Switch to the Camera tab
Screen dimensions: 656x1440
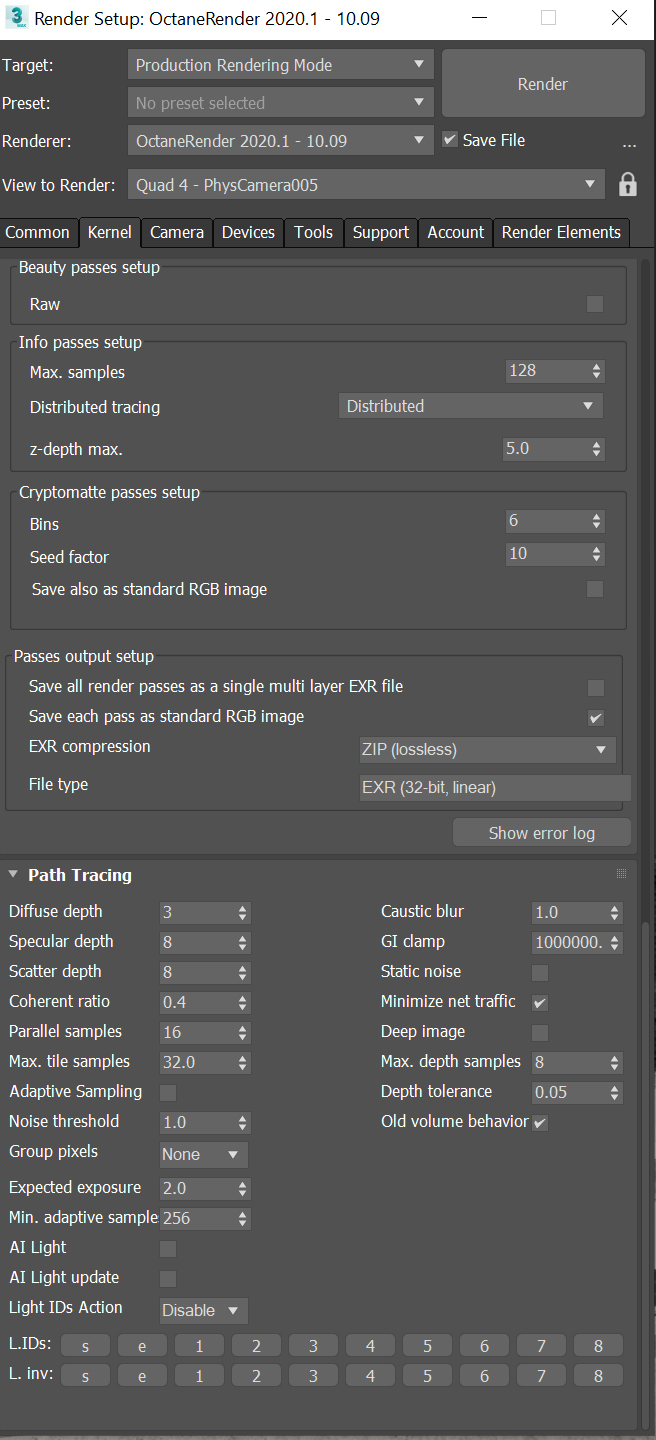click(x=177, y=232)
